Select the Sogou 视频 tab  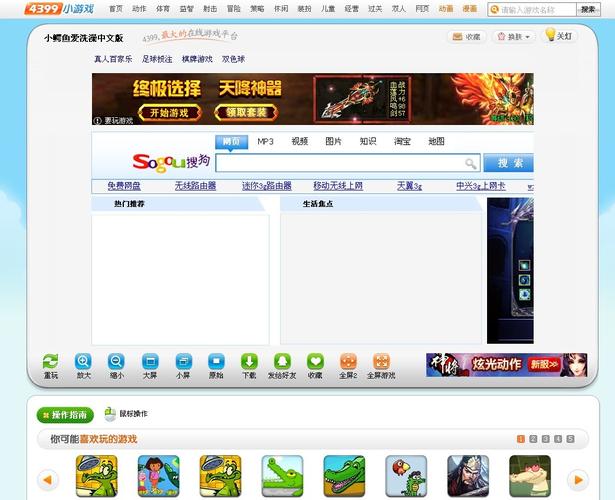tap(300, 142)
